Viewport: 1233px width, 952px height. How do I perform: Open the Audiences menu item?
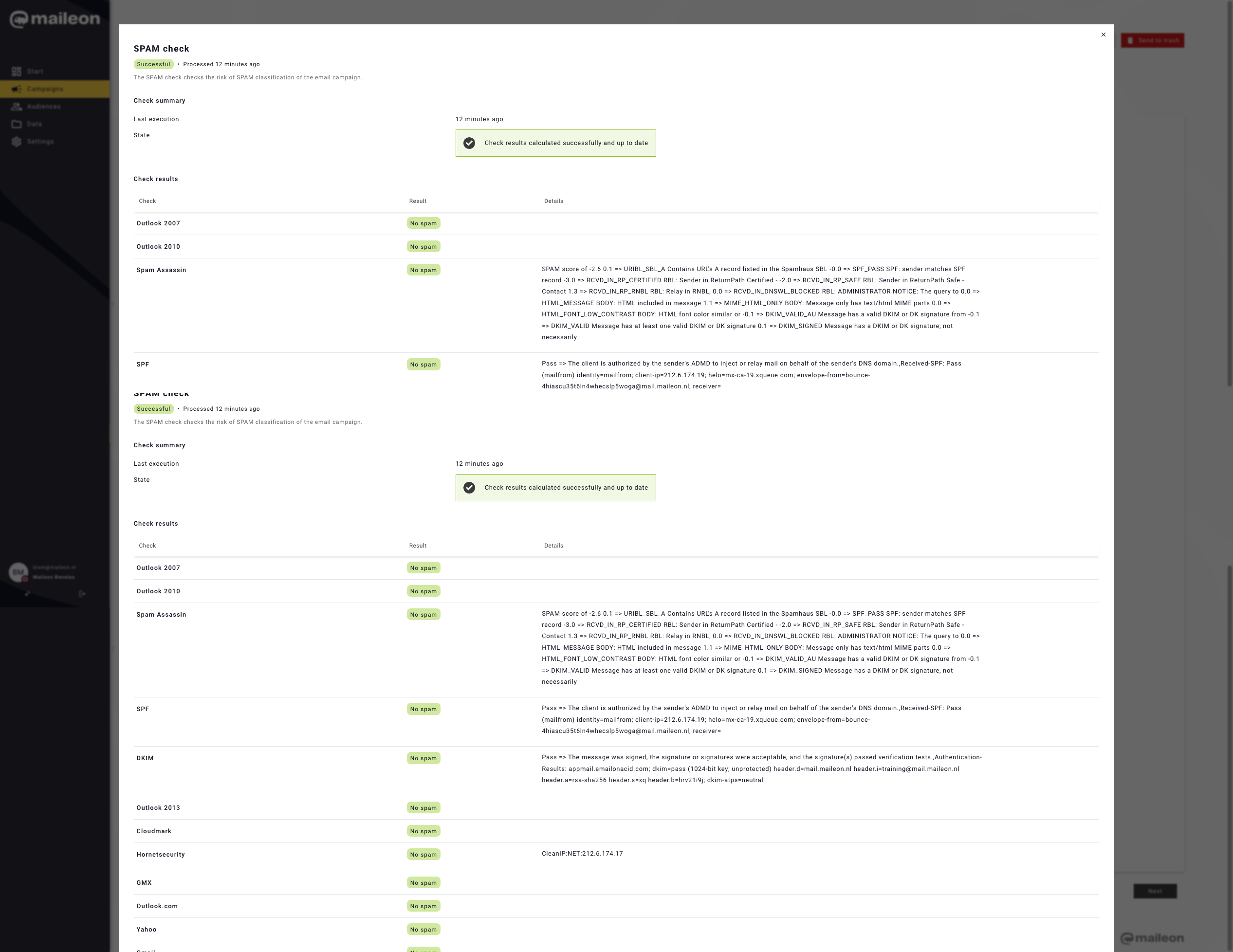[x=43, y=107]
